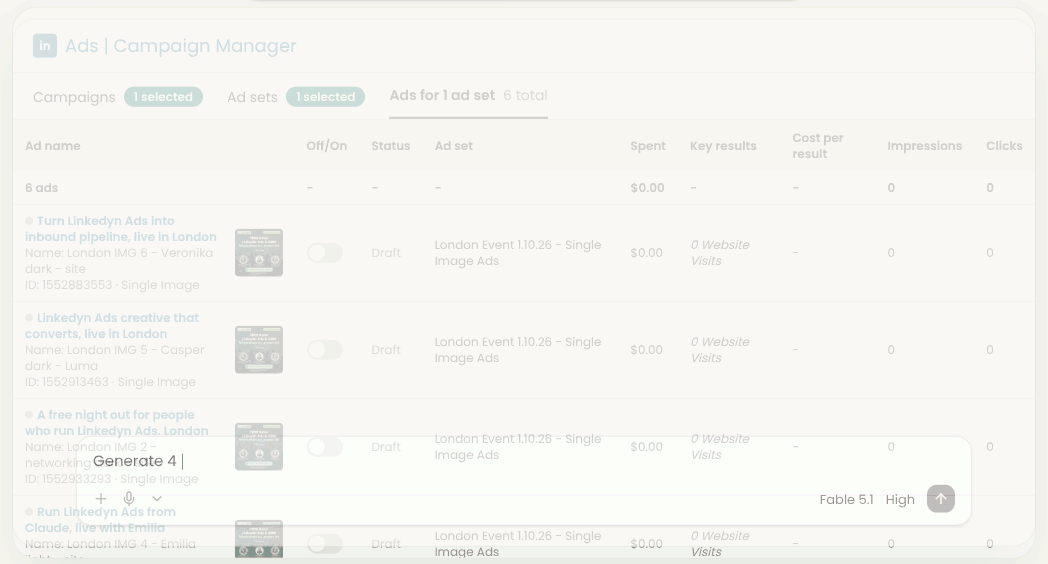Screen dimensions: 1048x564
Task: Open 'A free night out for people' ad
Action: point(117,422)
